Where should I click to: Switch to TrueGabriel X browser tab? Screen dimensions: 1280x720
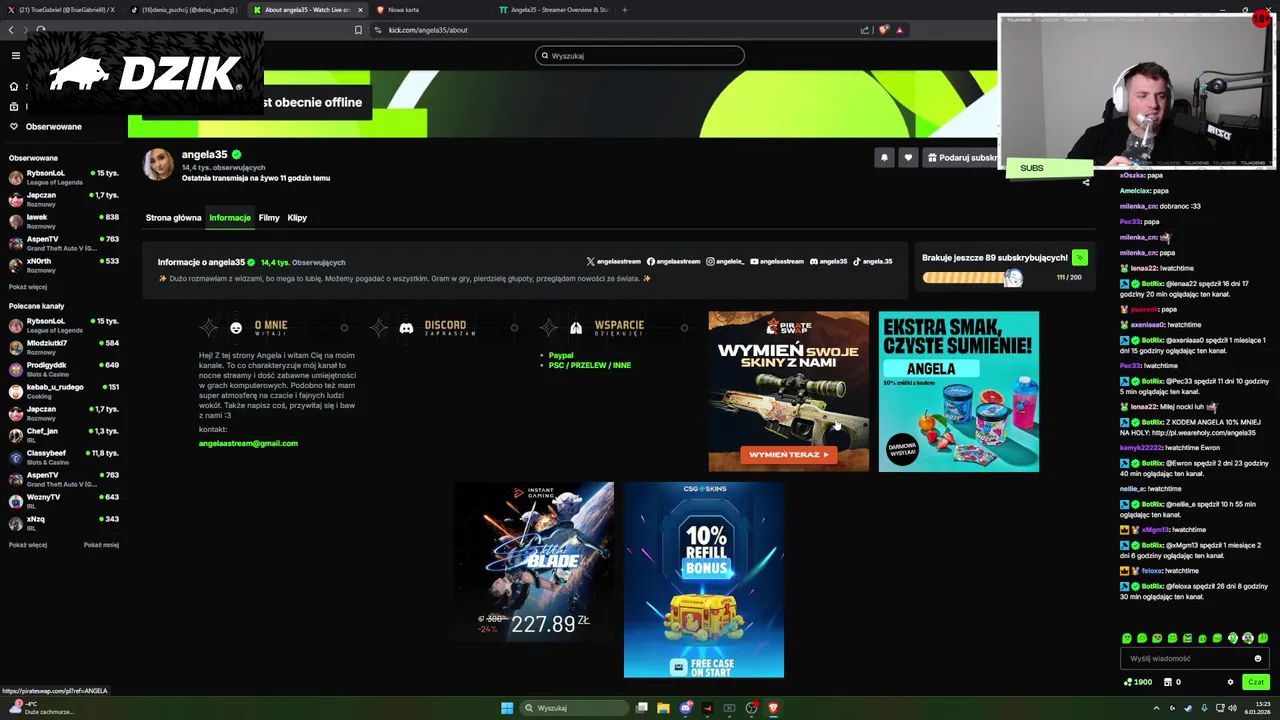[62, 10]
